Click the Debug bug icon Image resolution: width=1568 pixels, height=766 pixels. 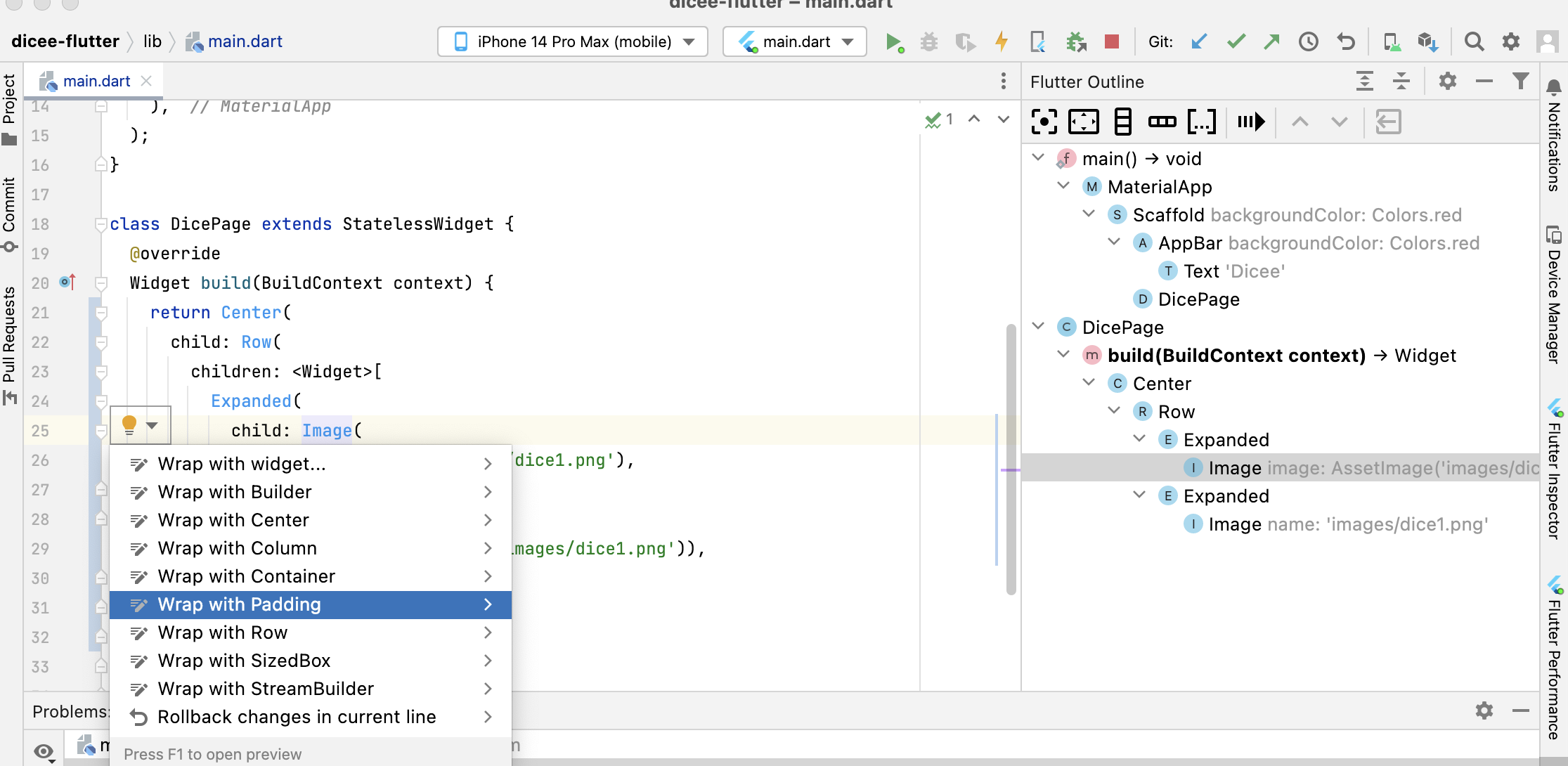(929, 42)
